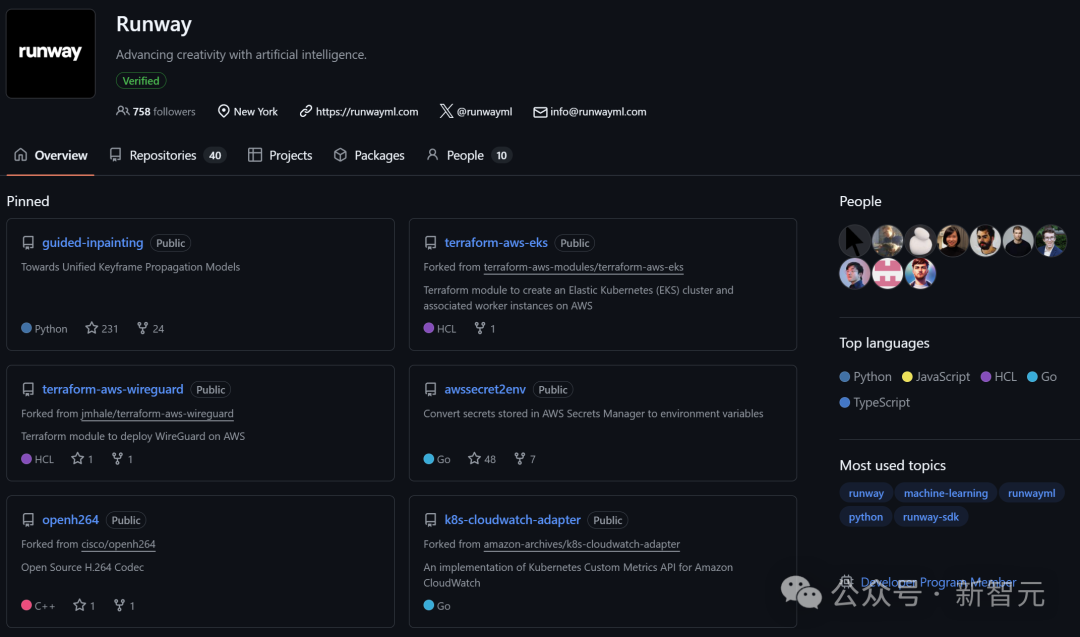Click the cursor-arrow member avatar
The height and width of the screenshot is (637, 1080).
pyautogui.click(x=855, y=241)
